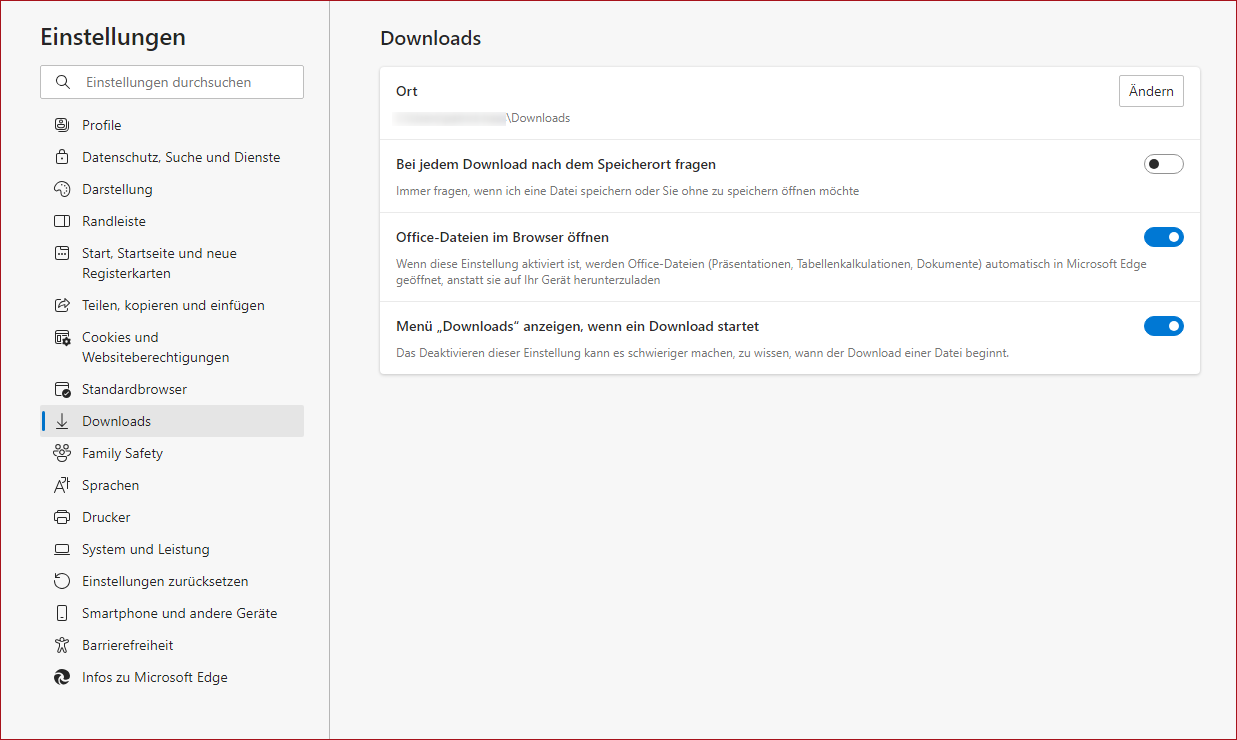This screenshot has height=740, width=1237.
Task: Click the Sprachen language icon
Action: point(62,485)
